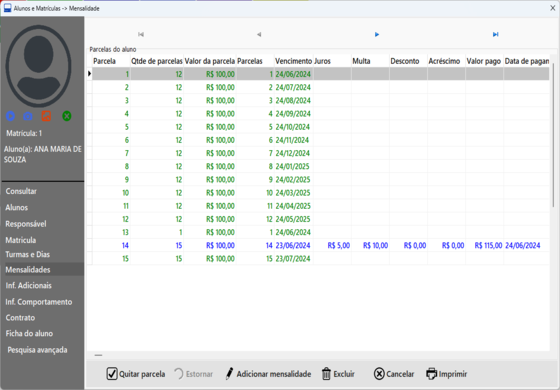Viewport: 560px width, 390px height.
Task: Go to the next record arrow
Action: pyautogui.click(x=377, y=34)
